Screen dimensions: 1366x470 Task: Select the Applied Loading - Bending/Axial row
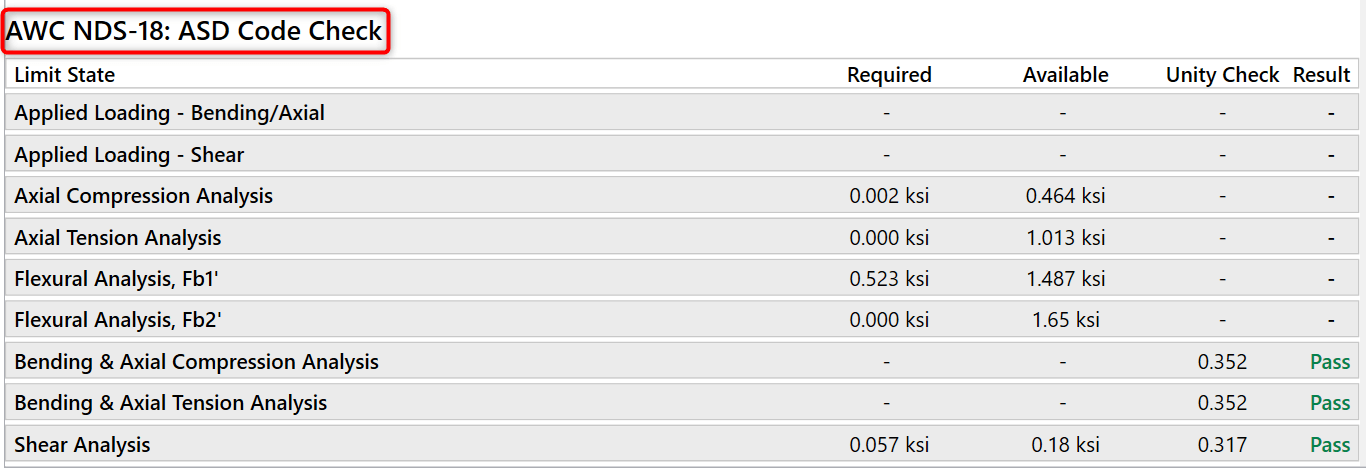pyautogui.click(x=169, y=113)
